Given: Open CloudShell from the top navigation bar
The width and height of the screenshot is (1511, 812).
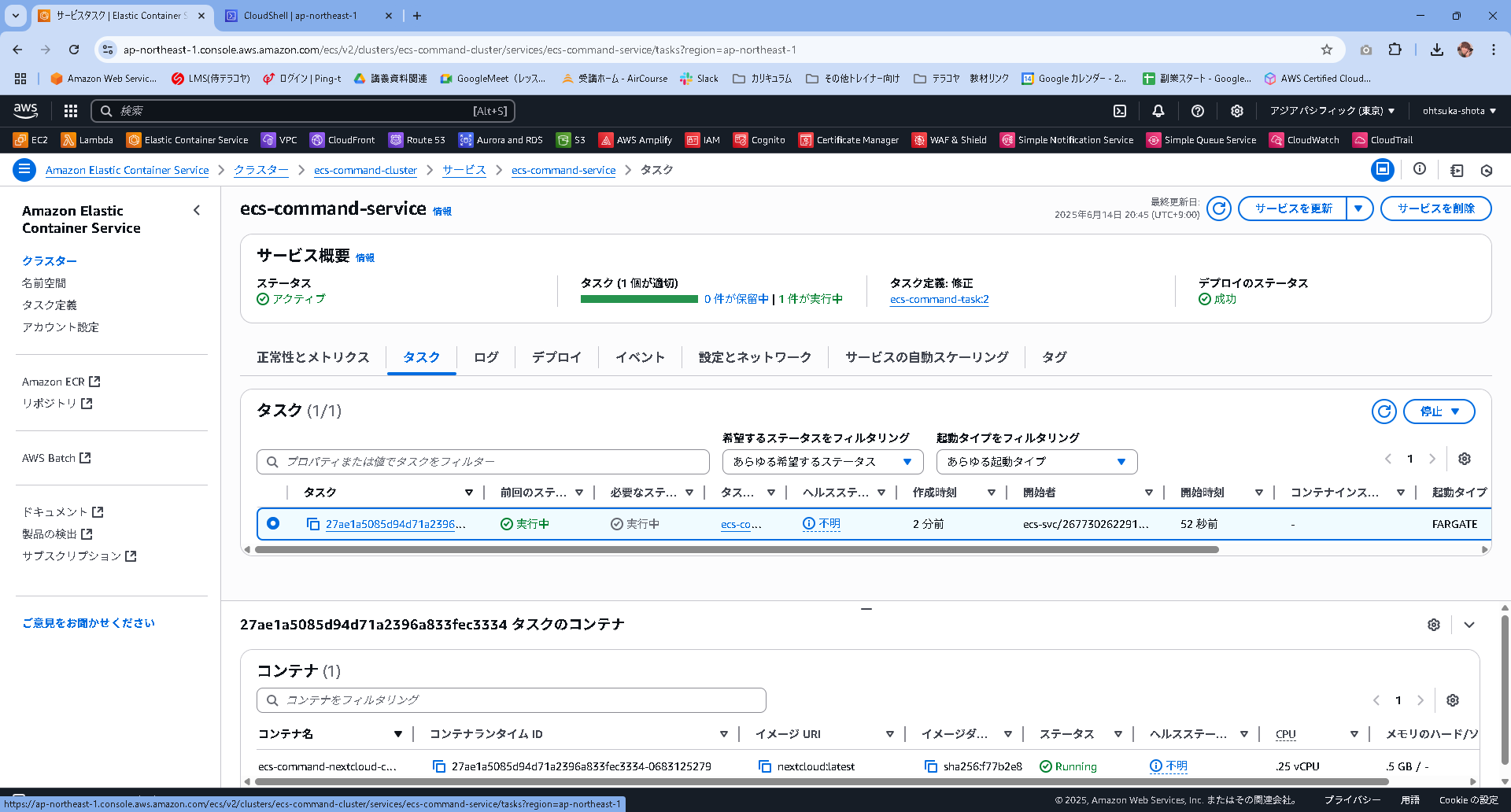Looking at the screenshot, I should coord(1118,111).
